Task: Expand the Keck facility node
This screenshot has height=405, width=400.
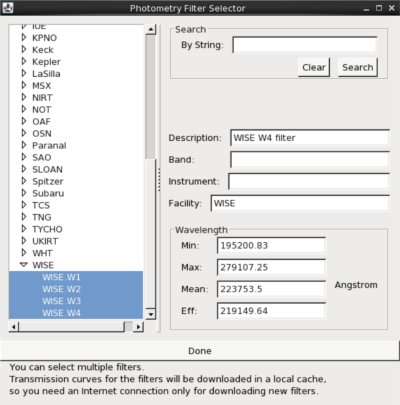Action: coord(24,49)
